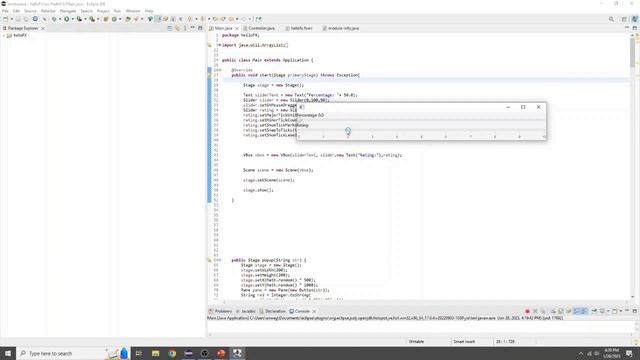Open the Refactor menu
Screen dimensions: 640x360
(48, 11)
